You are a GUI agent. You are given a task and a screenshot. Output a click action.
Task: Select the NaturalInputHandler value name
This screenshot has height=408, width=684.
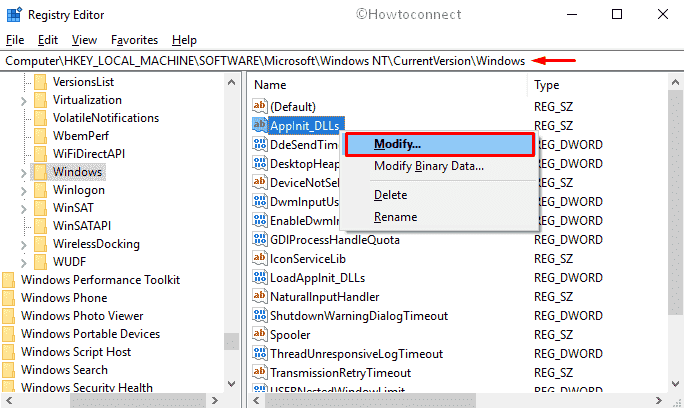coord(325,297)
